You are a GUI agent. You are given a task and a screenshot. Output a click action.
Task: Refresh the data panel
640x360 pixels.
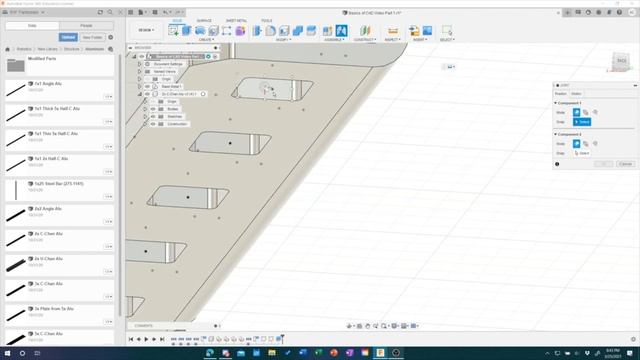100,12
